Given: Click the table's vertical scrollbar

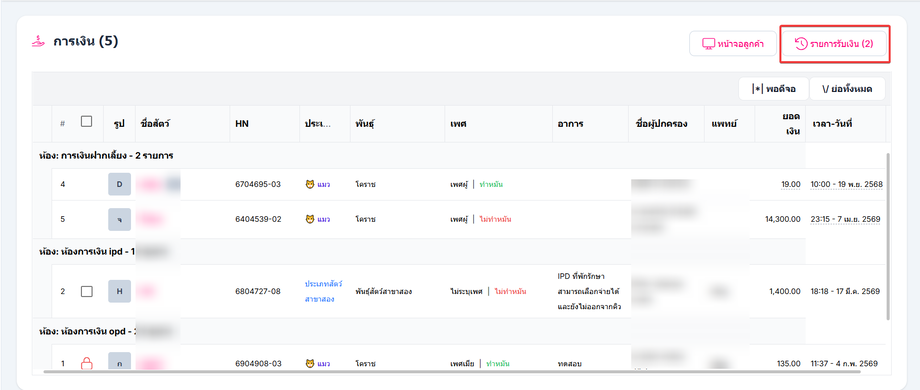Looking at the screenshot, I should pyautogui.click(x=888, y=236).
